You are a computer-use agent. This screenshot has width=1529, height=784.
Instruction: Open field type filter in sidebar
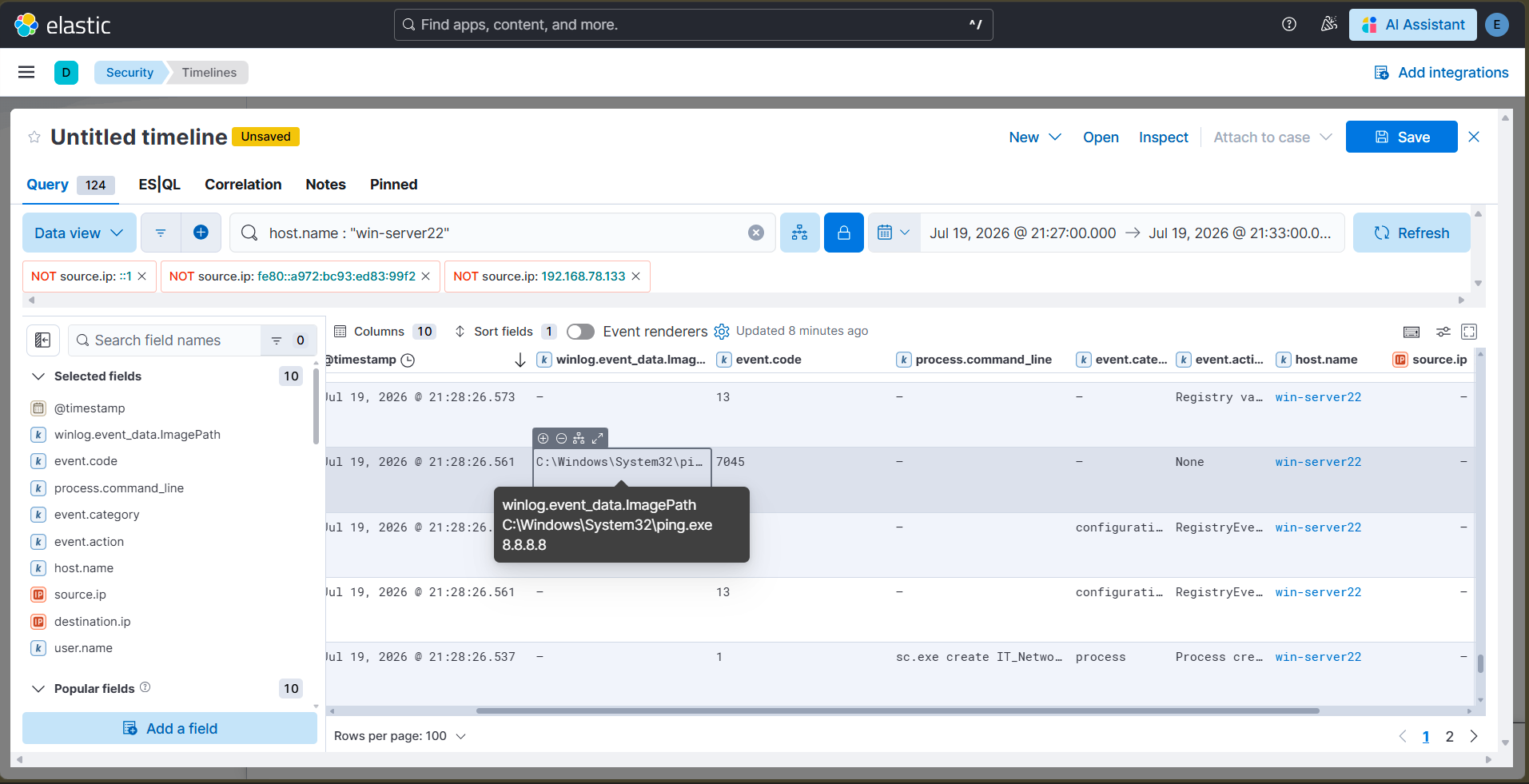point(289,340)
